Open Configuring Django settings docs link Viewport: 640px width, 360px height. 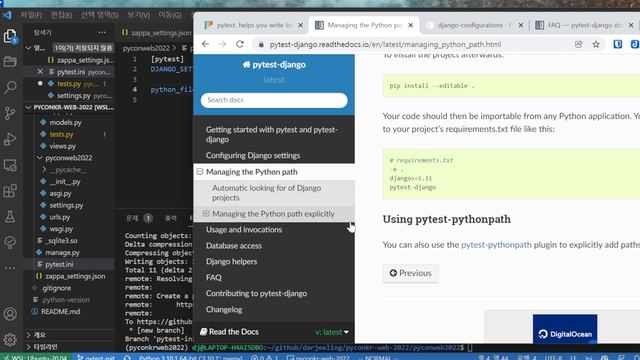click(x=253, y=155)
